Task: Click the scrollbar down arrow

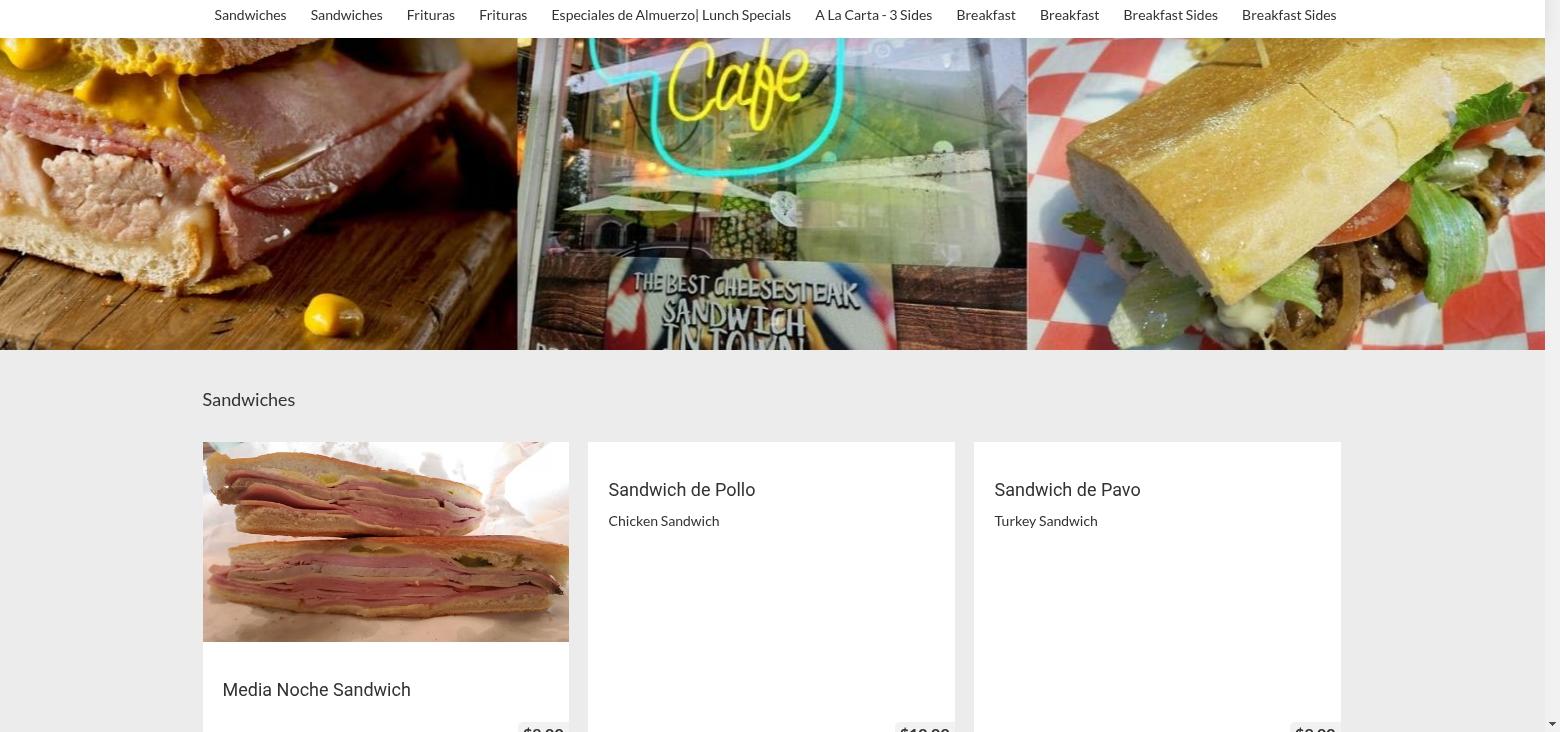Action: [x=1552, y=723]
